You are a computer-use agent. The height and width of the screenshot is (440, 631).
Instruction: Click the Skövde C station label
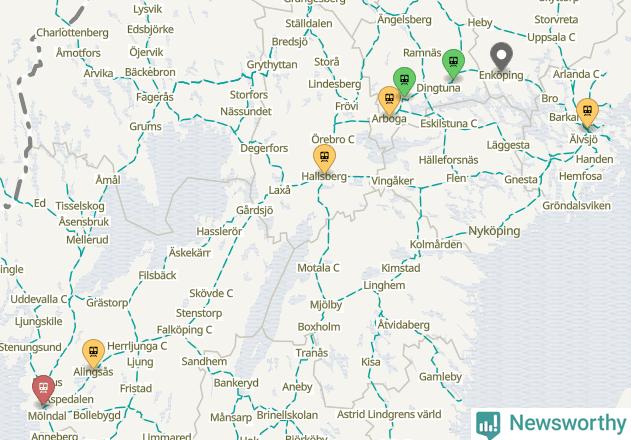211,293
